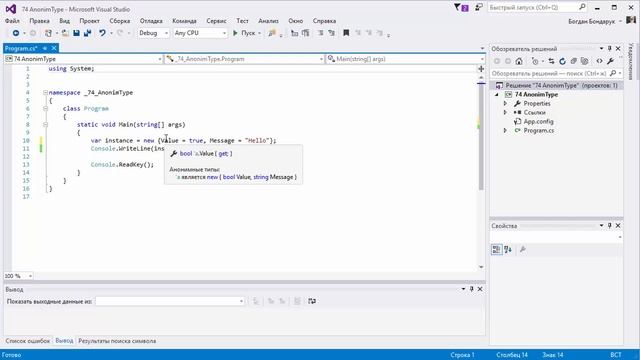Toggle Categorized view in the Свойства panel
The image size is (640, 360).
[x=496, y=249]
